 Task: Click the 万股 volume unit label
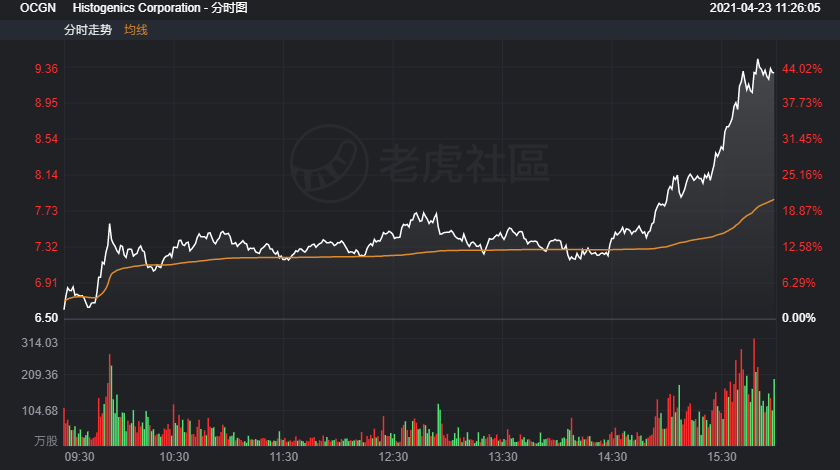point(46,441)
